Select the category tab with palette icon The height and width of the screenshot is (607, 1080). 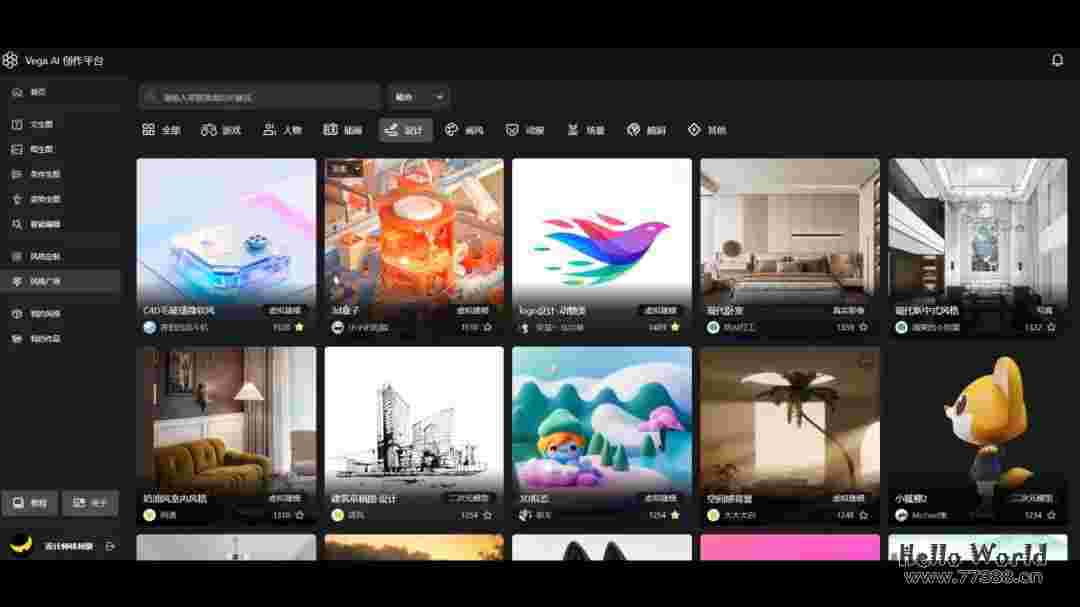click(x=465, y=130)
